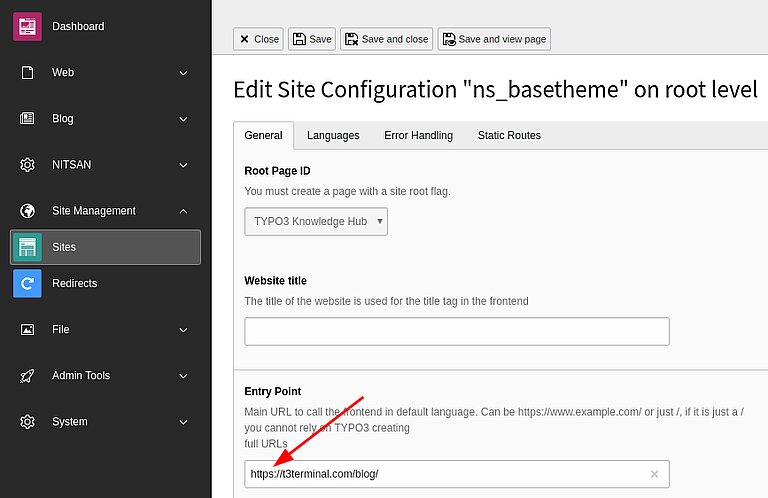
Task: Click the Site Management menu label
Action: click(94, 211)
